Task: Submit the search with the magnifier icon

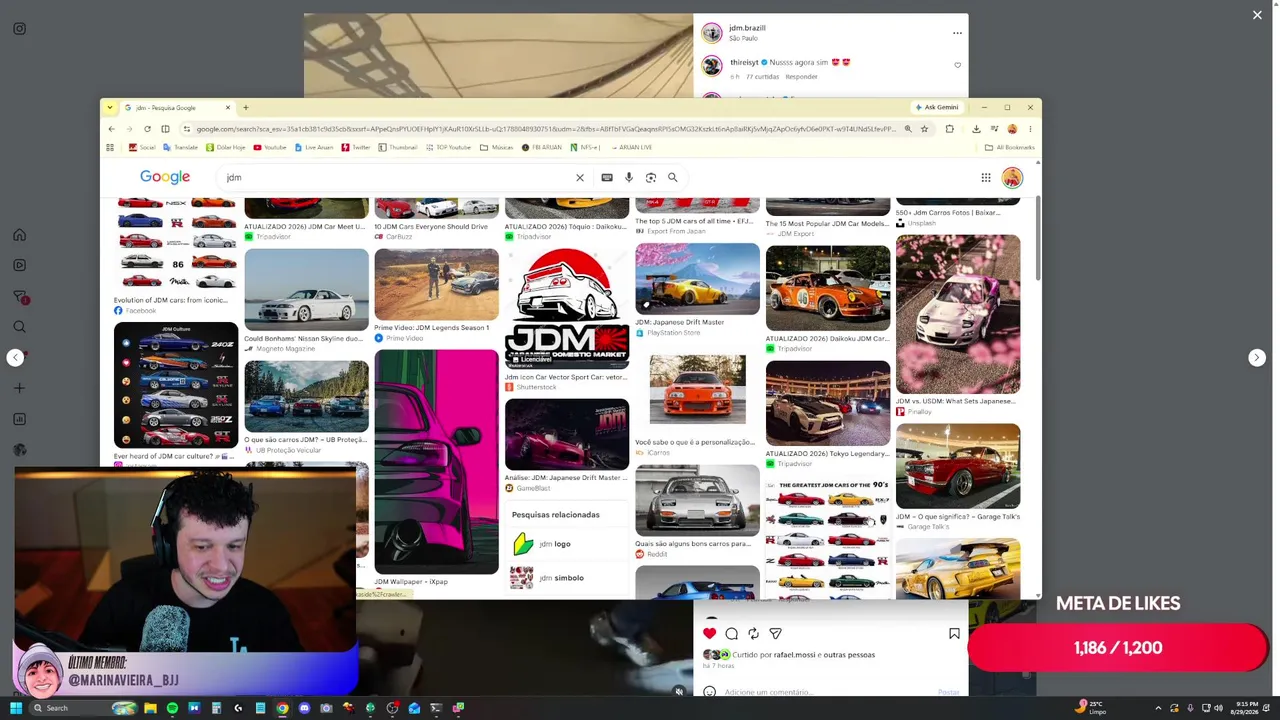Action: pyautogui.click(x=673, y=178)
